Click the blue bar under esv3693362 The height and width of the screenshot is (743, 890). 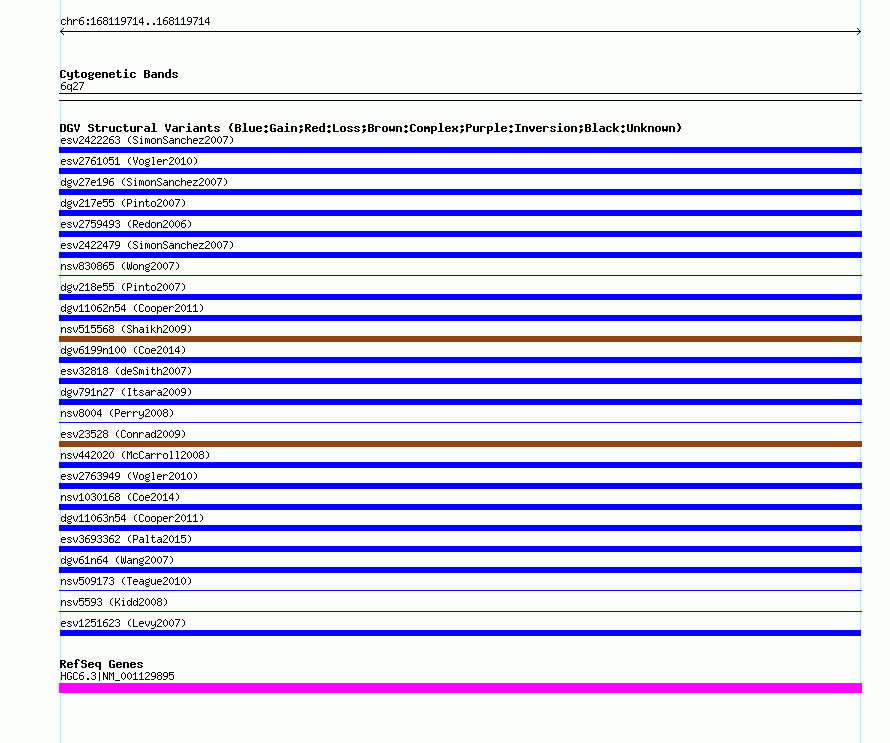coord(460,549)
